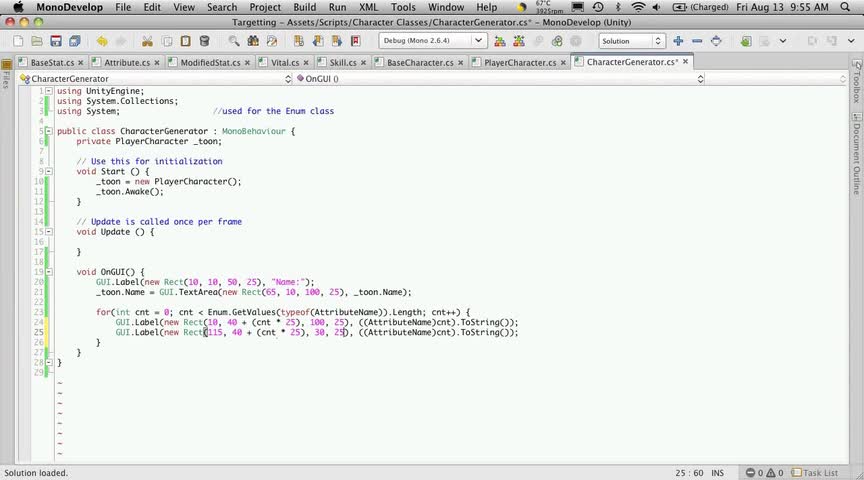Open the far-right toolbar overflow chevron
The image size is (864, 480).
(851, 41)
